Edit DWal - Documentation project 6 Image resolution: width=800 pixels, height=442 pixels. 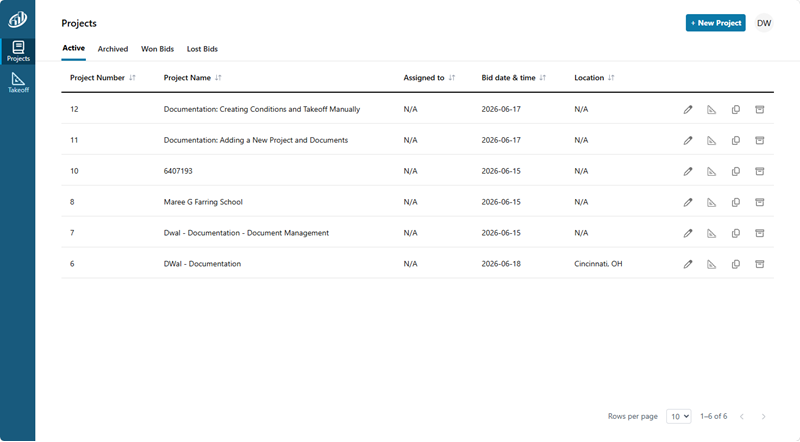pos(688,264)
